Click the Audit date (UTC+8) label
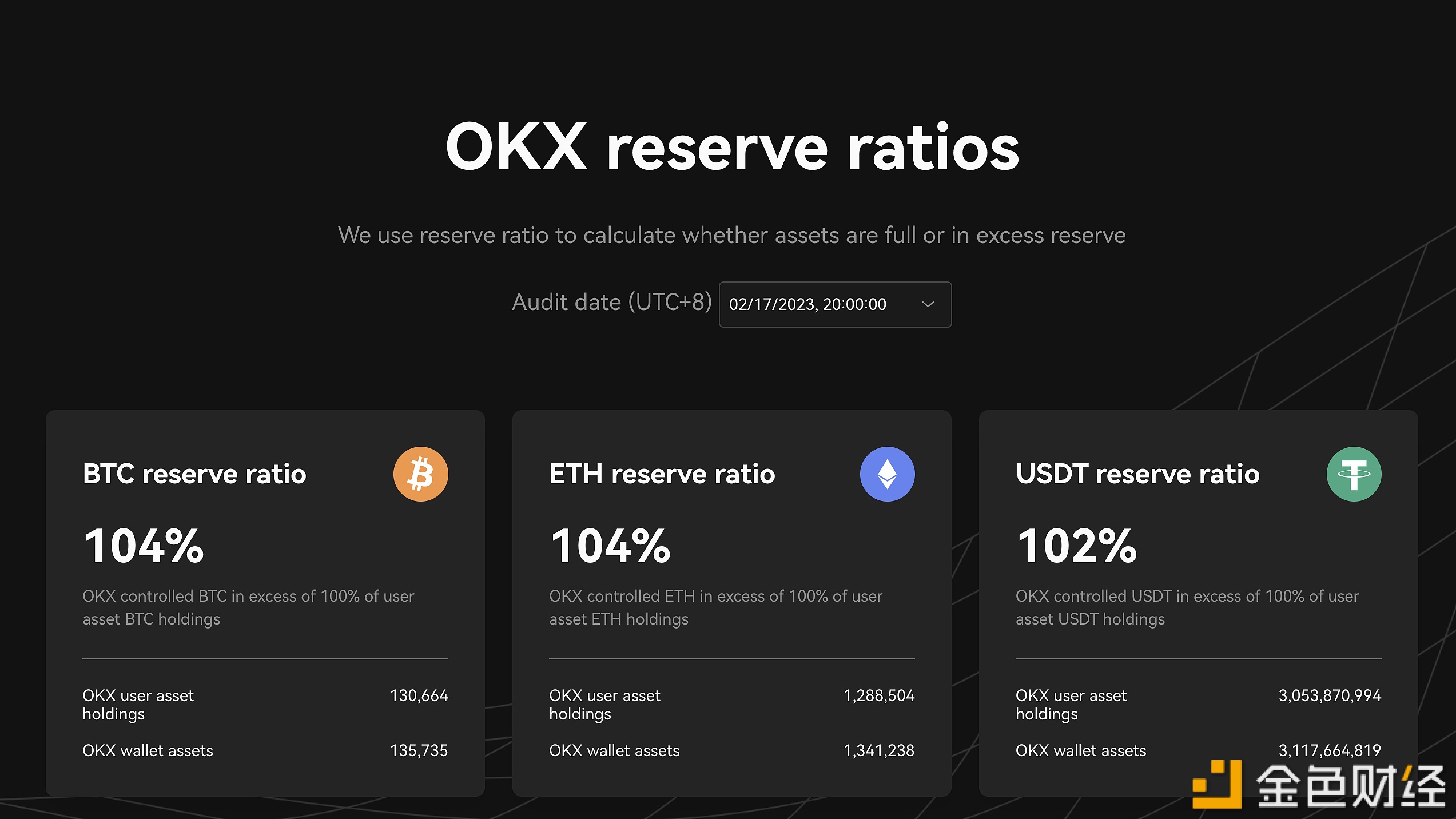Image resolution: width=1456 pixels, height=819 pixels. (612, 302)
